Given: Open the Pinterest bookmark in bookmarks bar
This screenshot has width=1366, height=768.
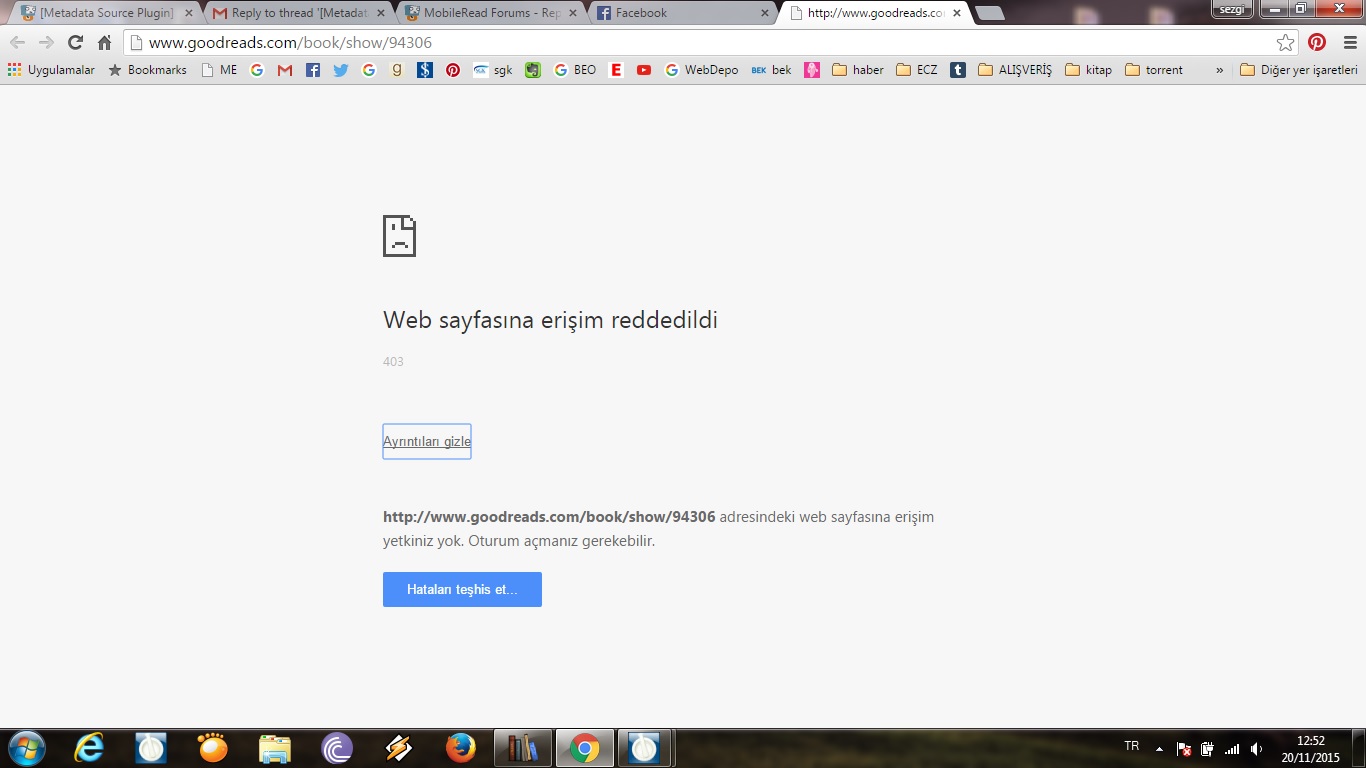Looking at the screenshot, I should click(453, 70).
